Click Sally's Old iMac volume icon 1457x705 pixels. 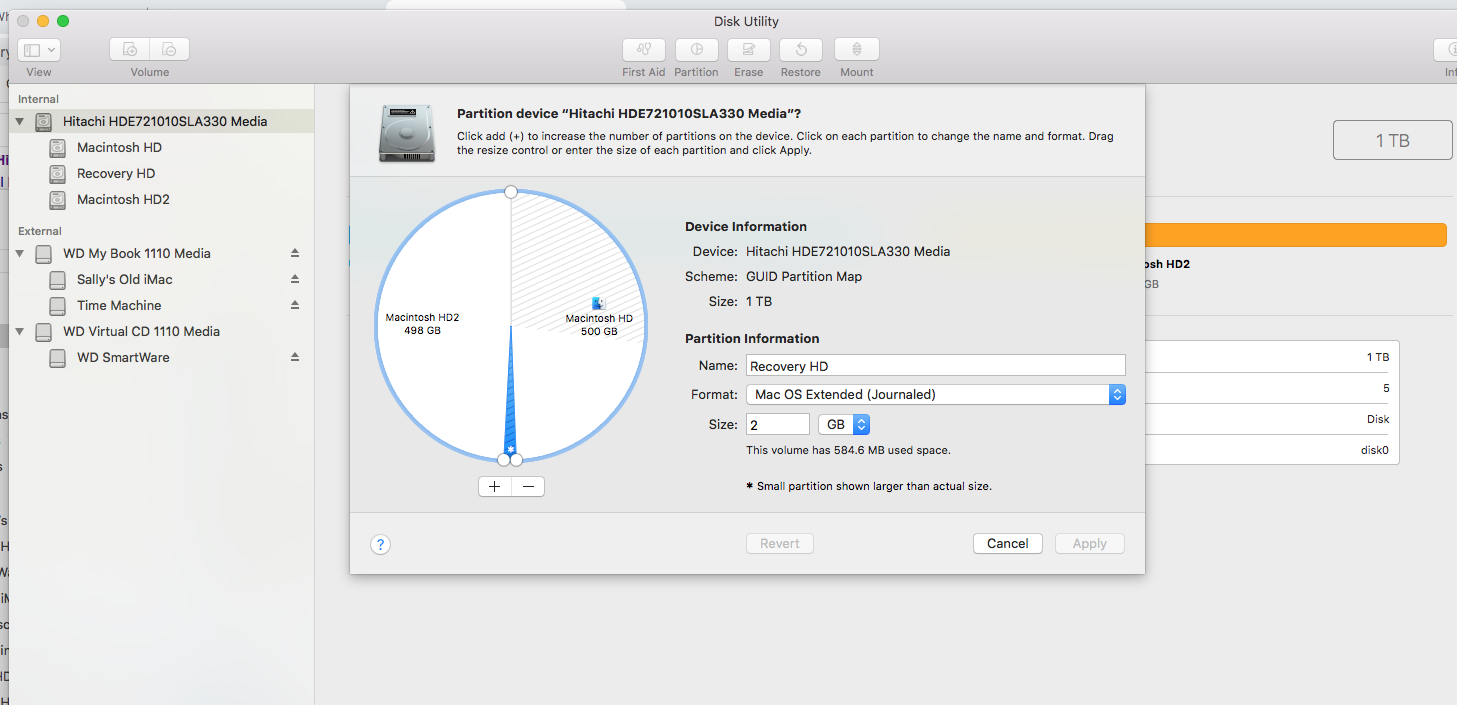click(58, 279)
